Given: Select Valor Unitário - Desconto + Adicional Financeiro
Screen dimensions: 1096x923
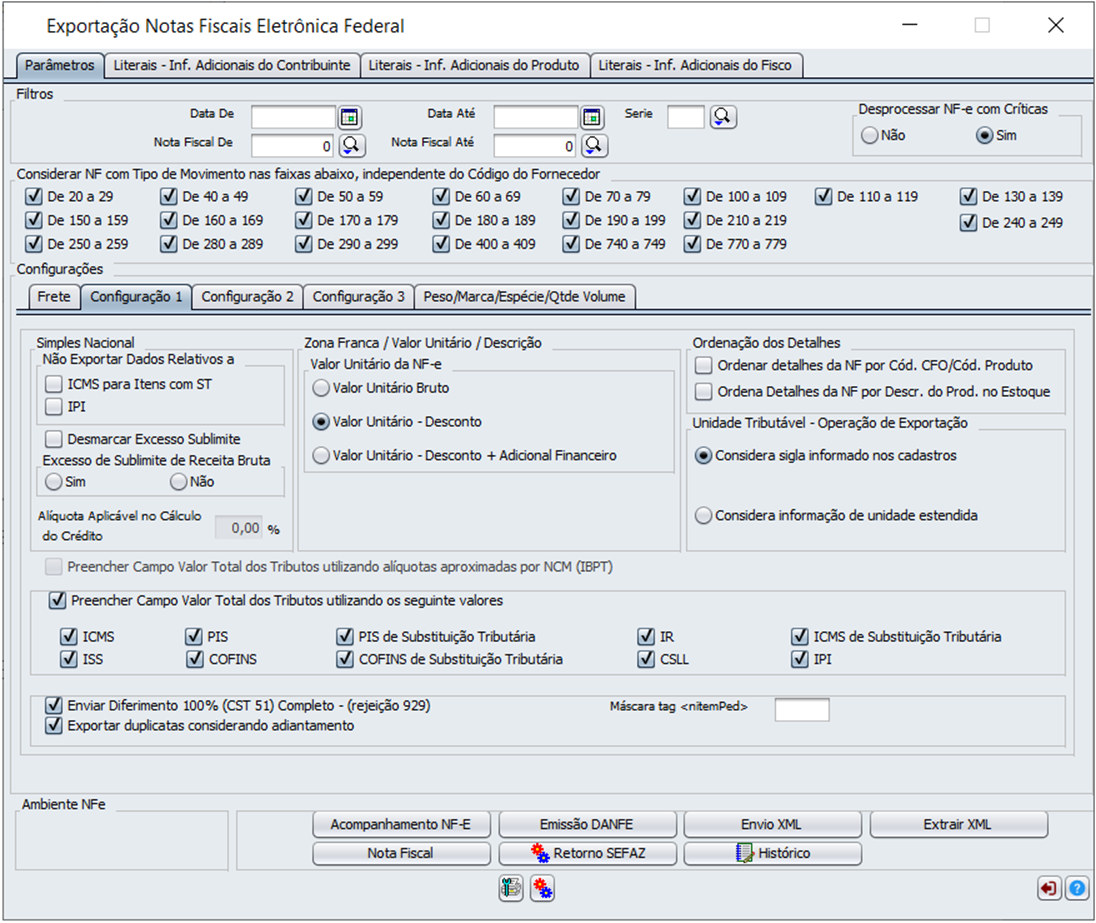Looking at the screenshot, I should tap(321, 455).
